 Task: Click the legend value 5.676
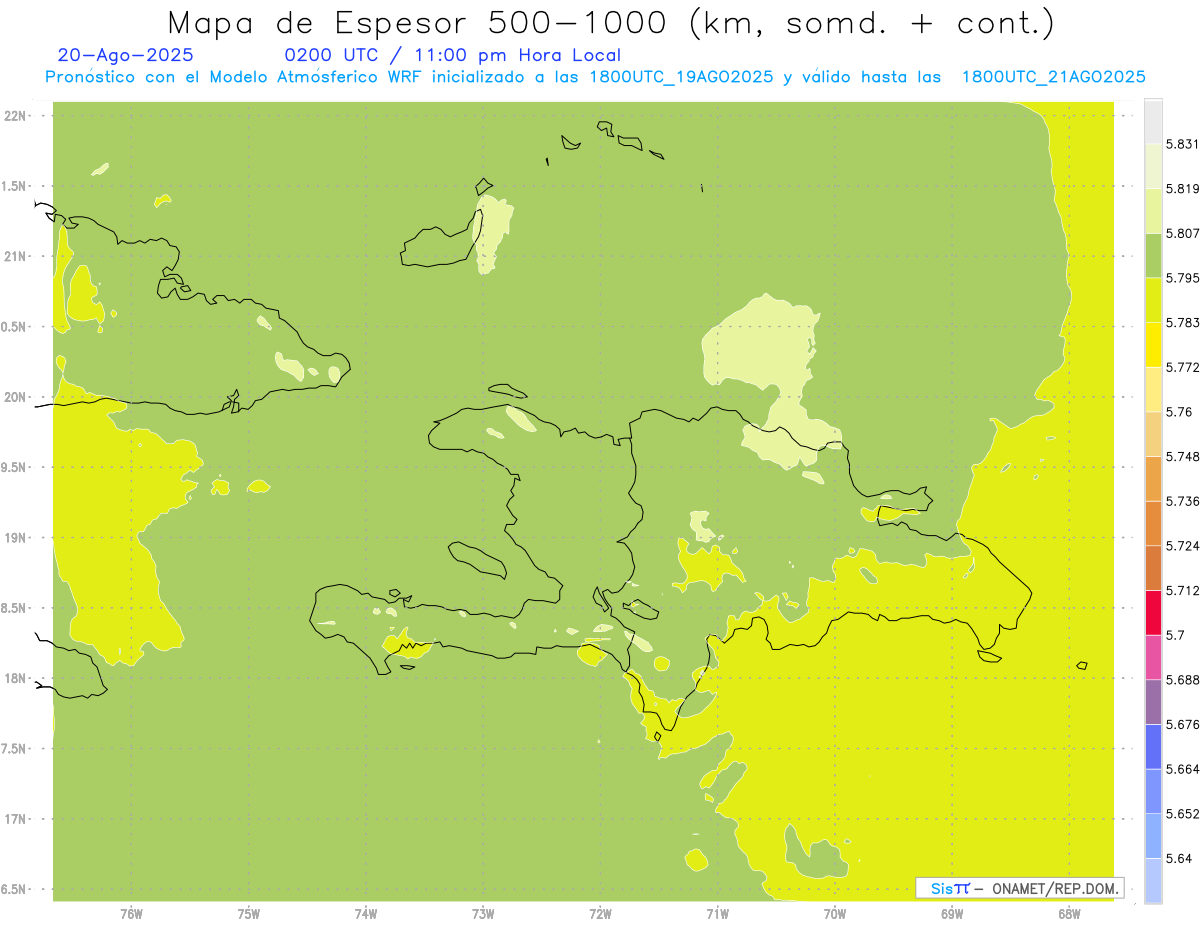pos(1182,724)
